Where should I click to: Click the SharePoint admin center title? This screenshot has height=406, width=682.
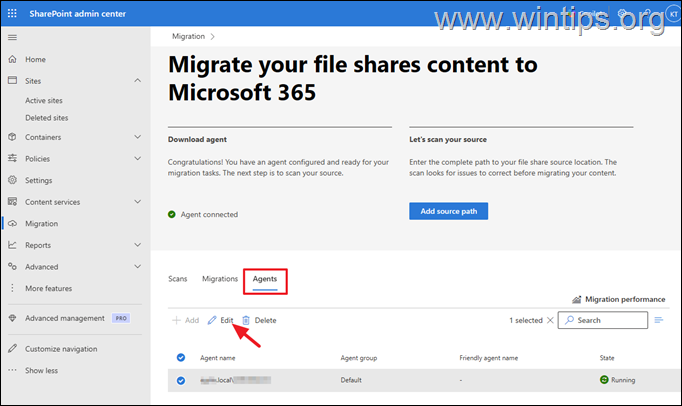77,14
